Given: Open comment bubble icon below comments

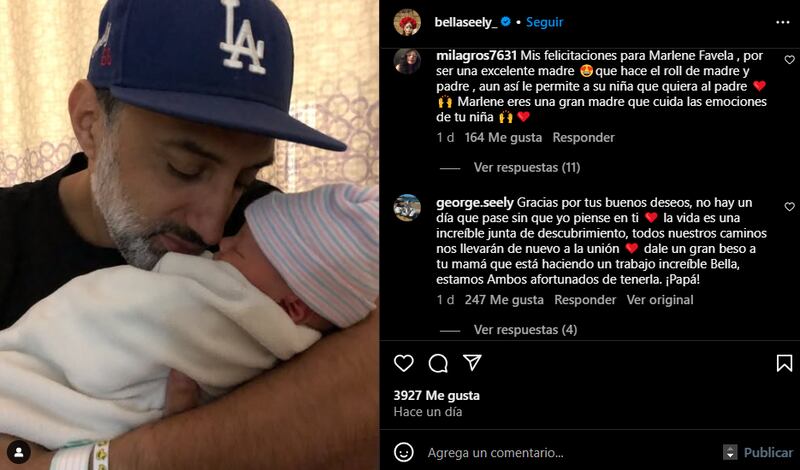Looking at the screenshot, I should click(438, 363).
